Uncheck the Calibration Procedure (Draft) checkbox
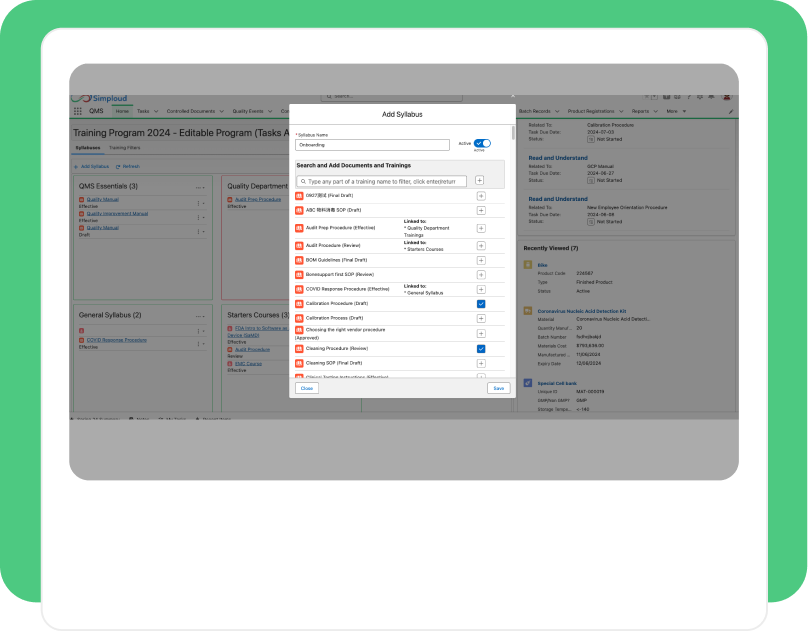Screen dimensions: 808x632 481,304
